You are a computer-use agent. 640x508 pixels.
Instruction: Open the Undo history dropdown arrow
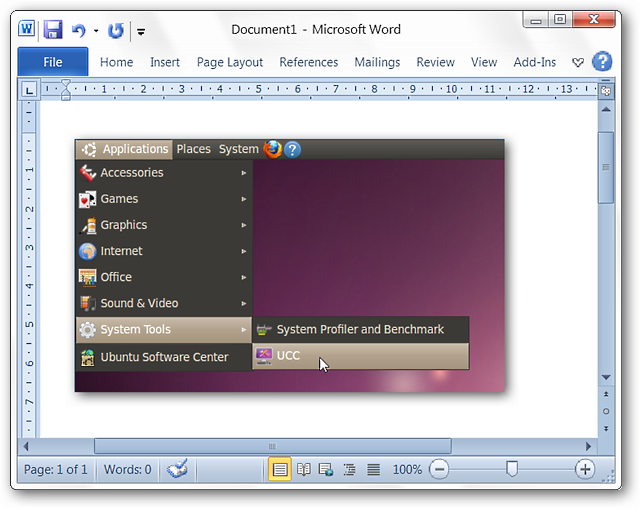click(96, 31)
